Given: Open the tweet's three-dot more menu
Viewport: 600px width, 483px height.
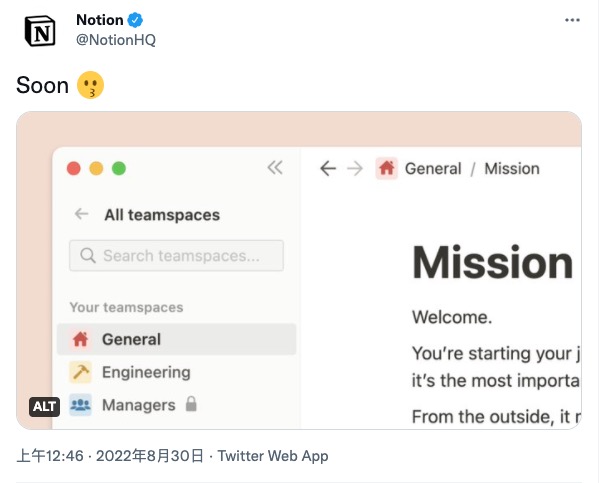Looking at the screenshot, I should coord(572,20).
